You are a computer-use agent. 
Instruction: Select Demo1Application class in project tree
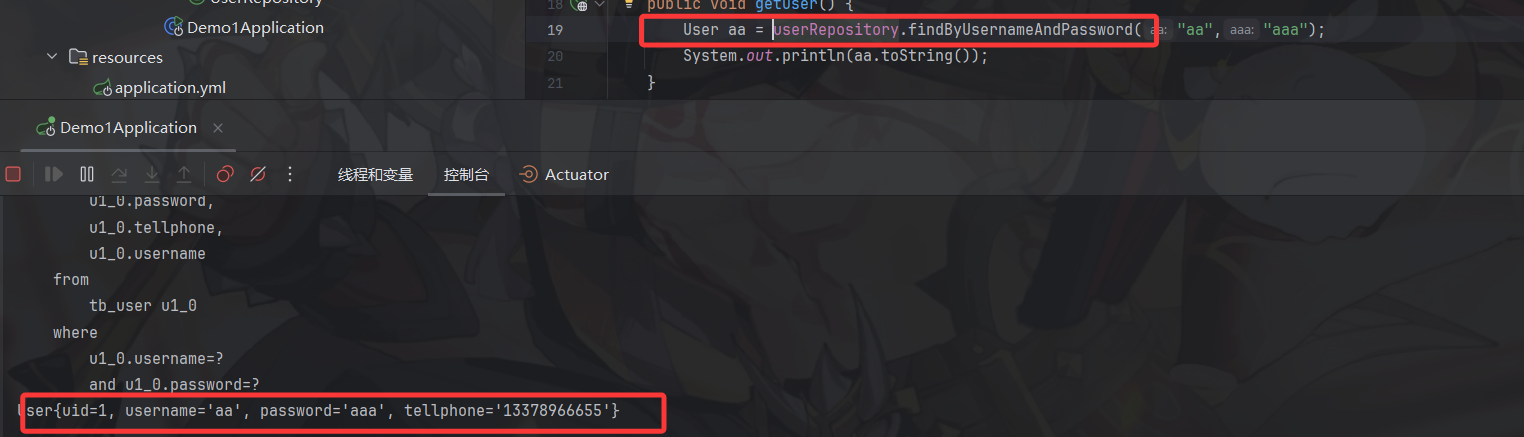[244, 28]
